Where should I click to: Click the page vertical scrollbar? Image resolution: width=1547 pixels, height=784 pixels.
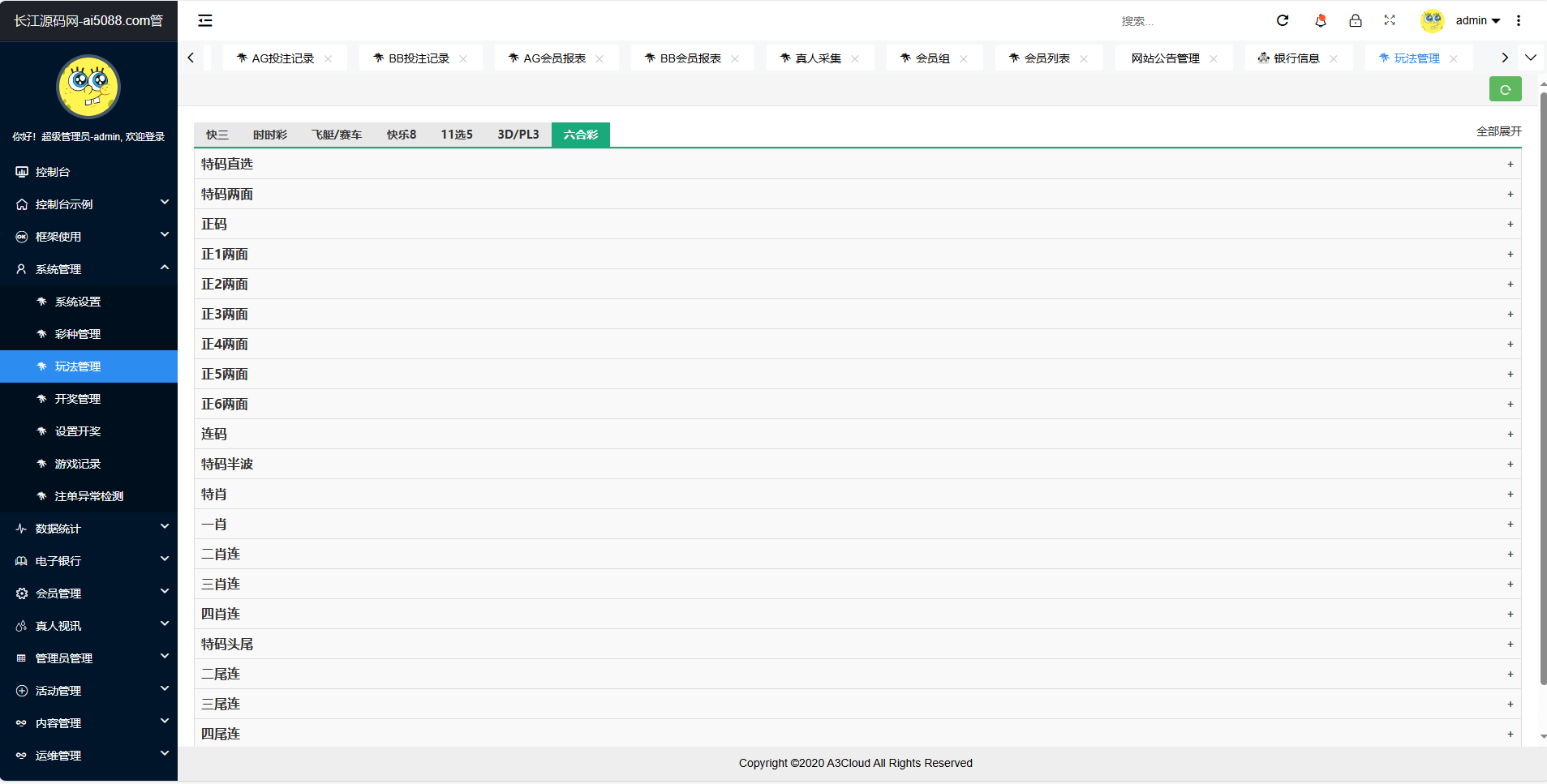click(x=1543, y=389)
